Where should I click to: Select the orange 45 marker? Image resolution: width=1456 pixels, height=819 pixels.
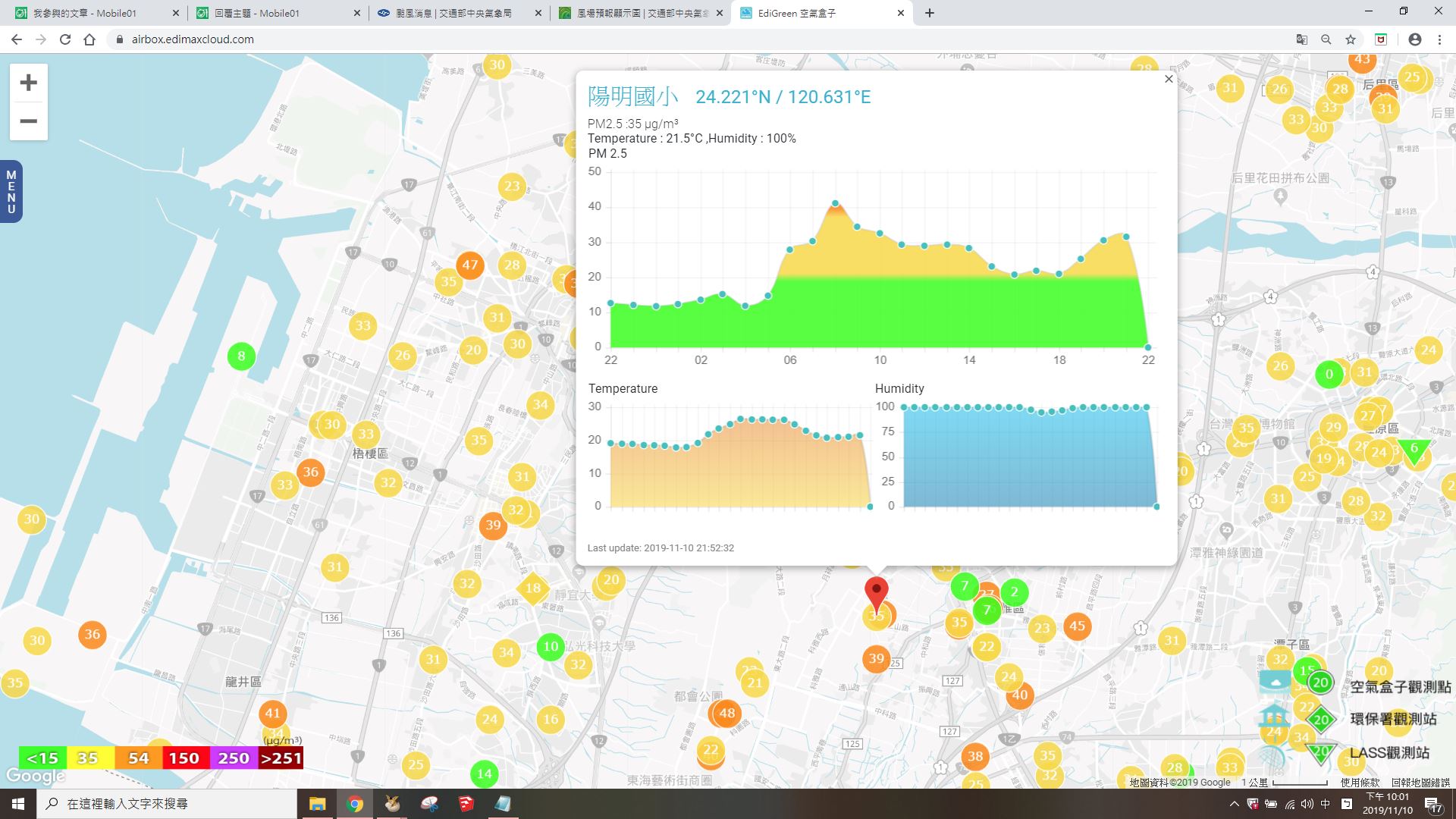coord(1077,626)
